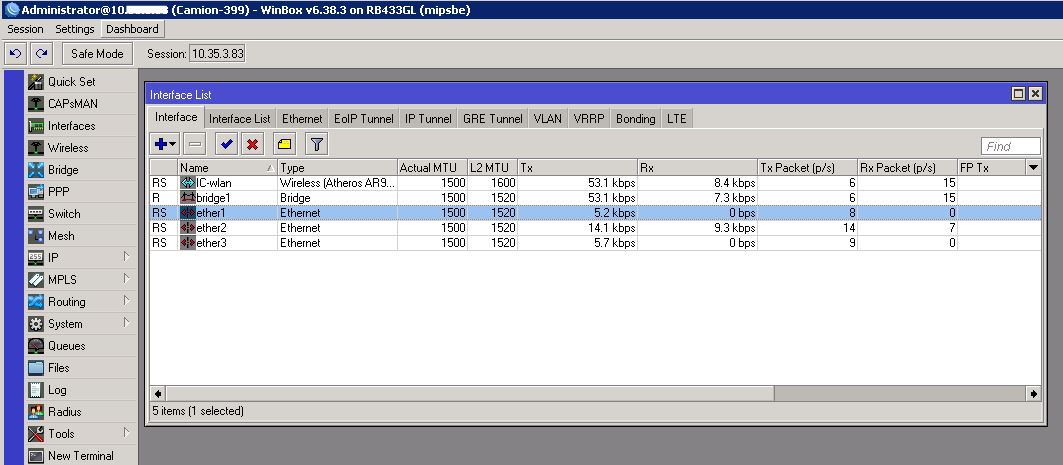The image size is (1063, 465).
Task: Switch to the VRRP tab
Action: 589,119
